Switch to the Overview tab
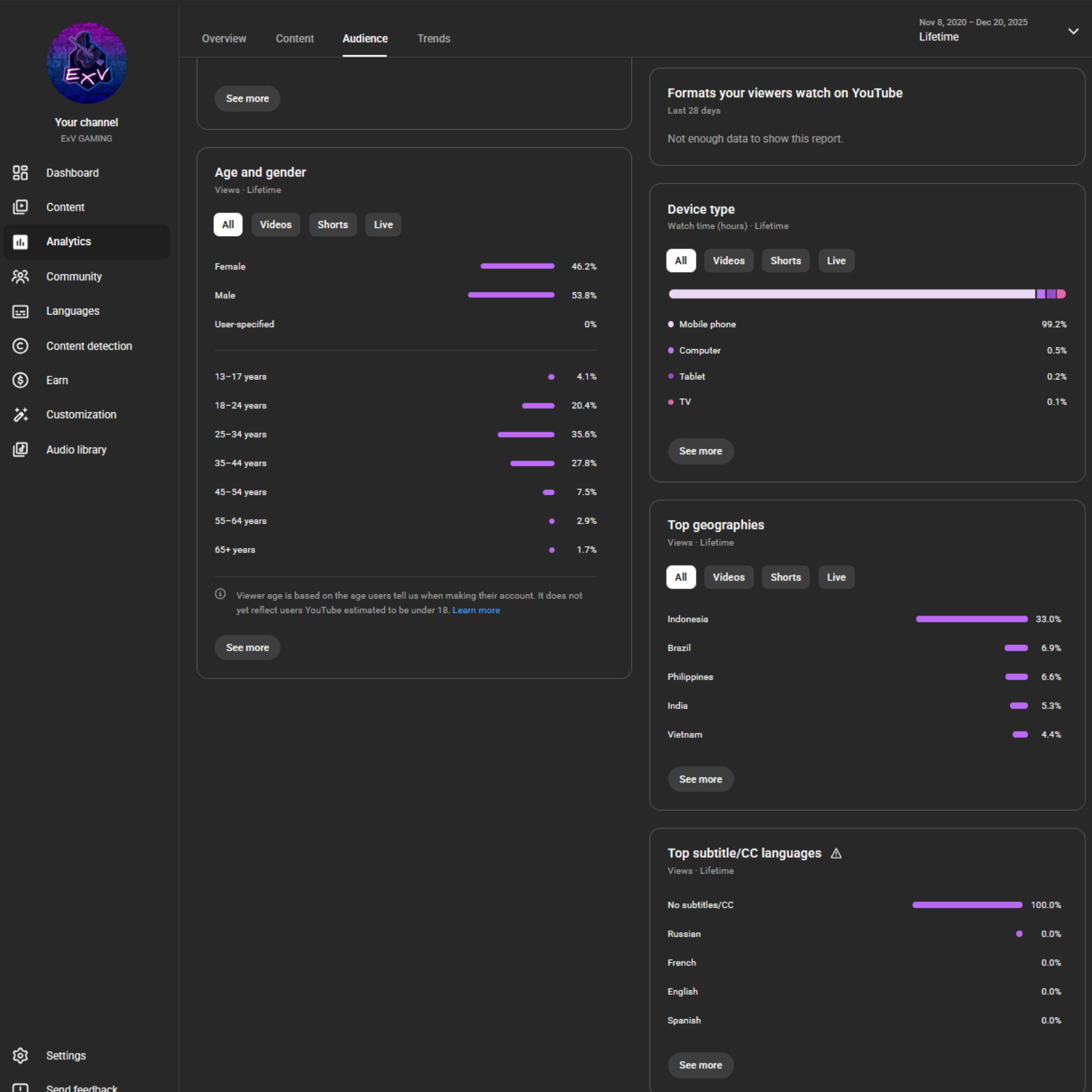 click(224, 39)
